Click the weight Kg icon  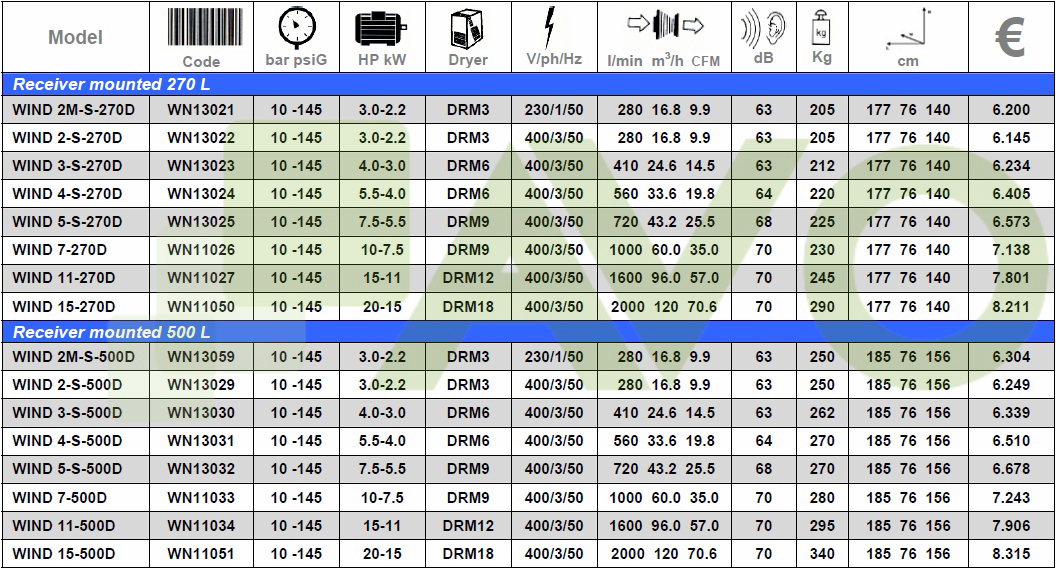[822, 26]
